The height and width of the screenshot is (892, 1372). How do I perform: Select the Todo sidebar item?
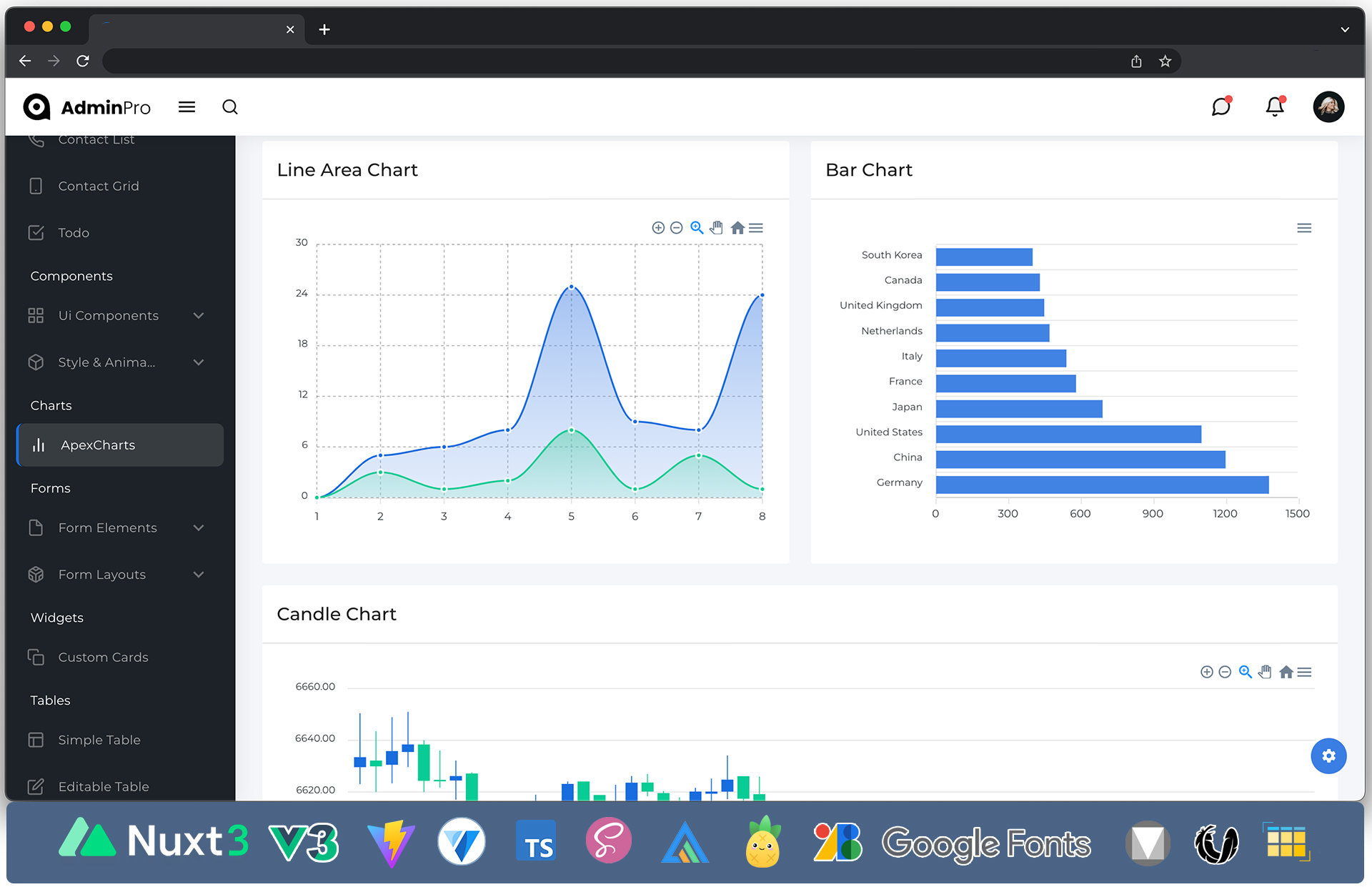point(73,232)
